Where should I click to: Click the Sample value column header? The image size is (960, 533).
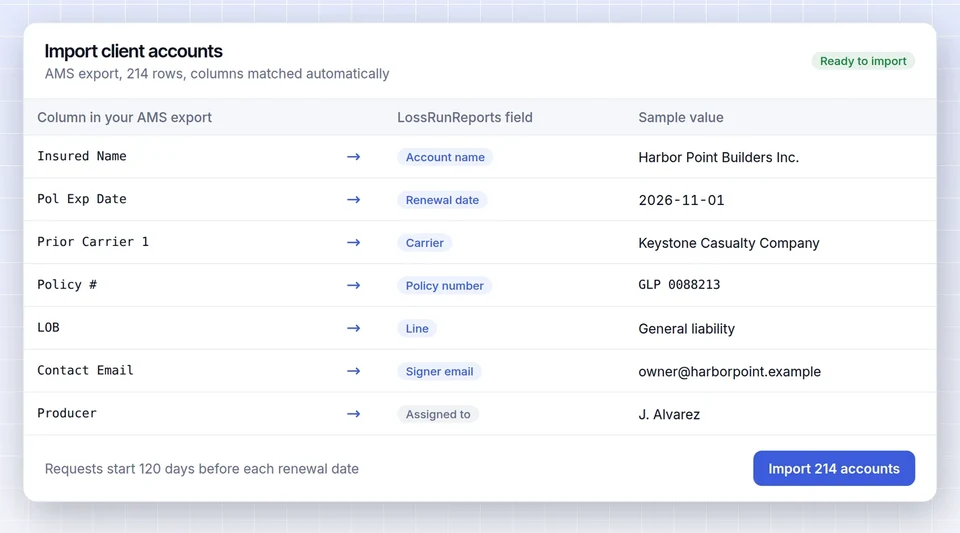681,117
